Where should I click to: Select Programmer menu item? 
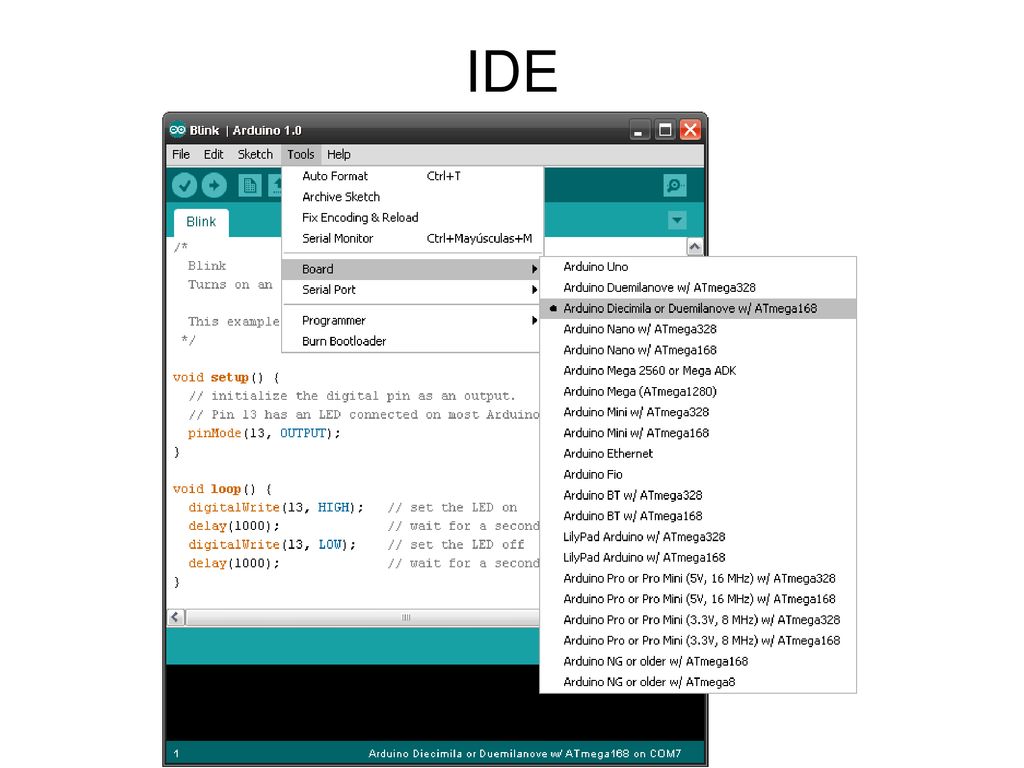413,321
